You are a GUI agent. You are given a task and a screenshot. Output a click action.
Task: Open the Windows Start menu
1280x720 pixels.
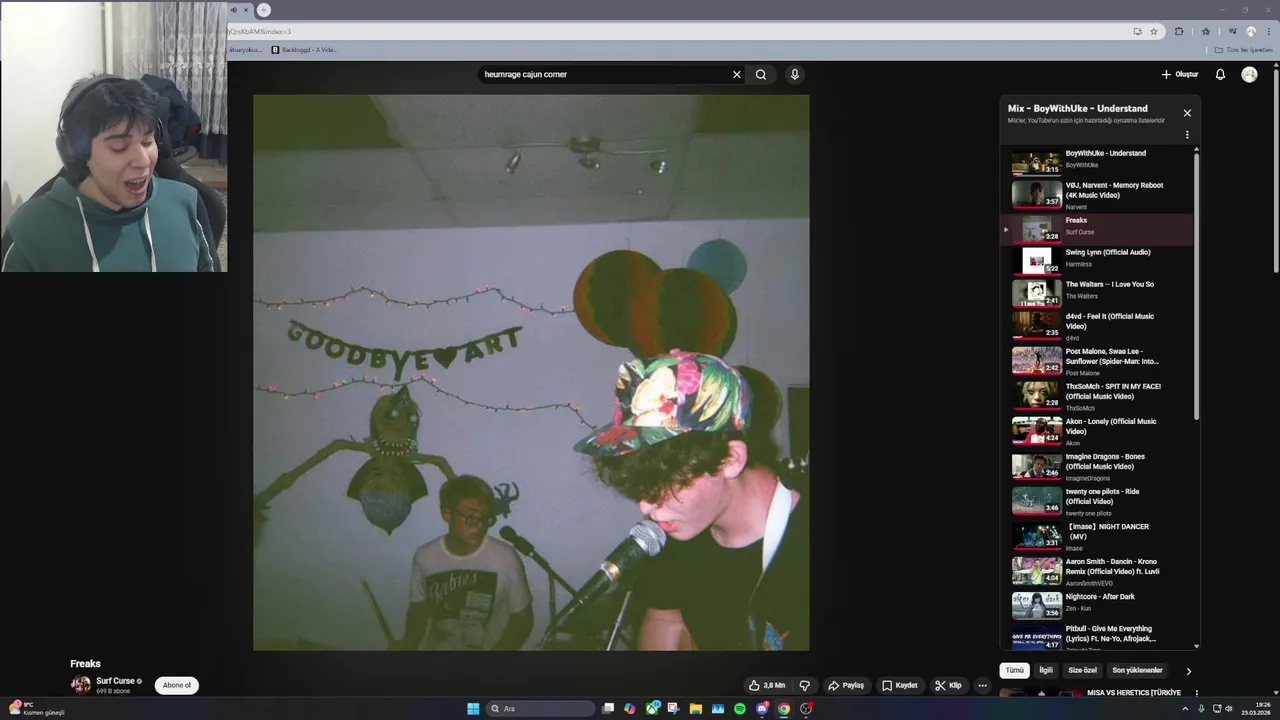(473, 708)
